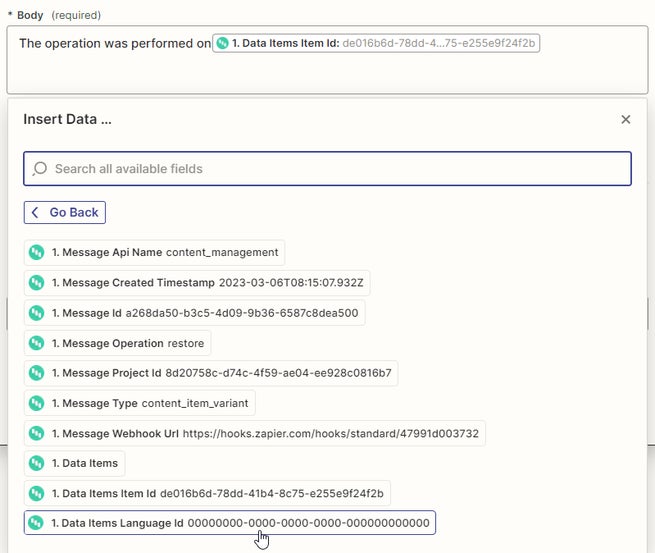Choose the Message Id field
The height and width of the screenshot is (553, 655).
pyautogui.click(x=194, y=313)
